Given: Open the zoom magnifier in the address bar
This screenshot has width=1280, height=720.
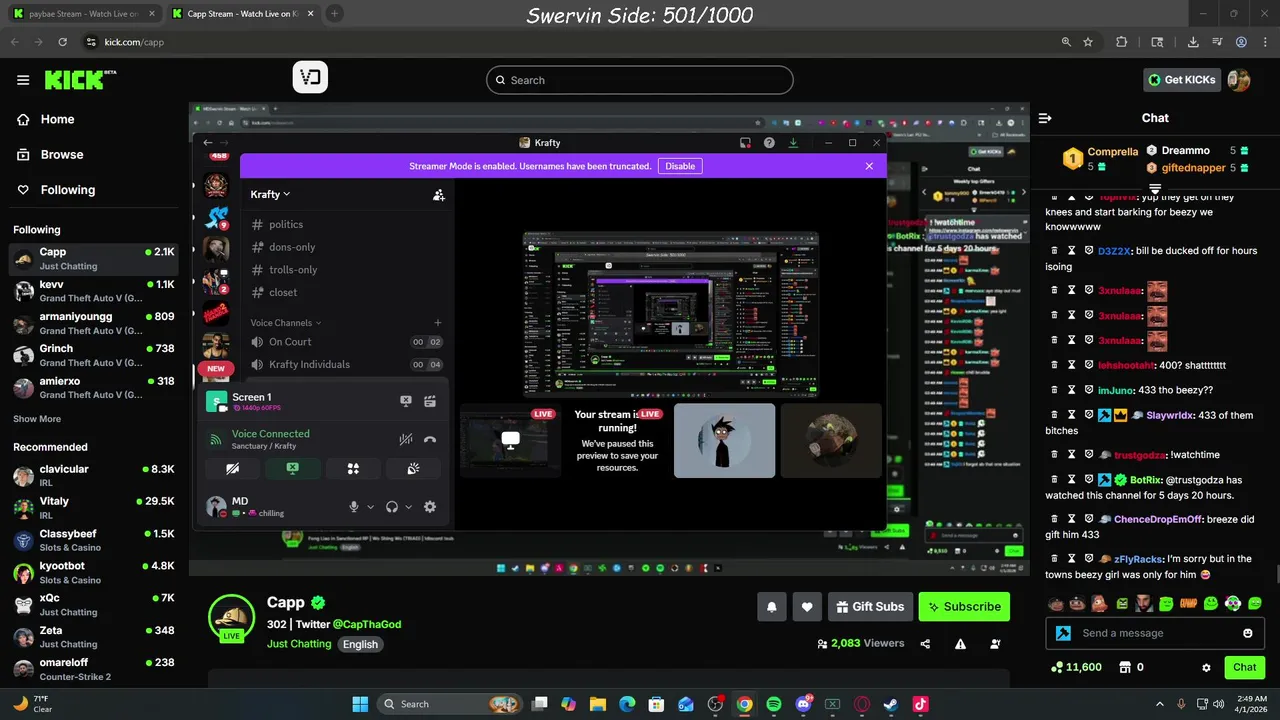Looking at the screenshot, I should pyautogui.click(x=1066, y=42).
